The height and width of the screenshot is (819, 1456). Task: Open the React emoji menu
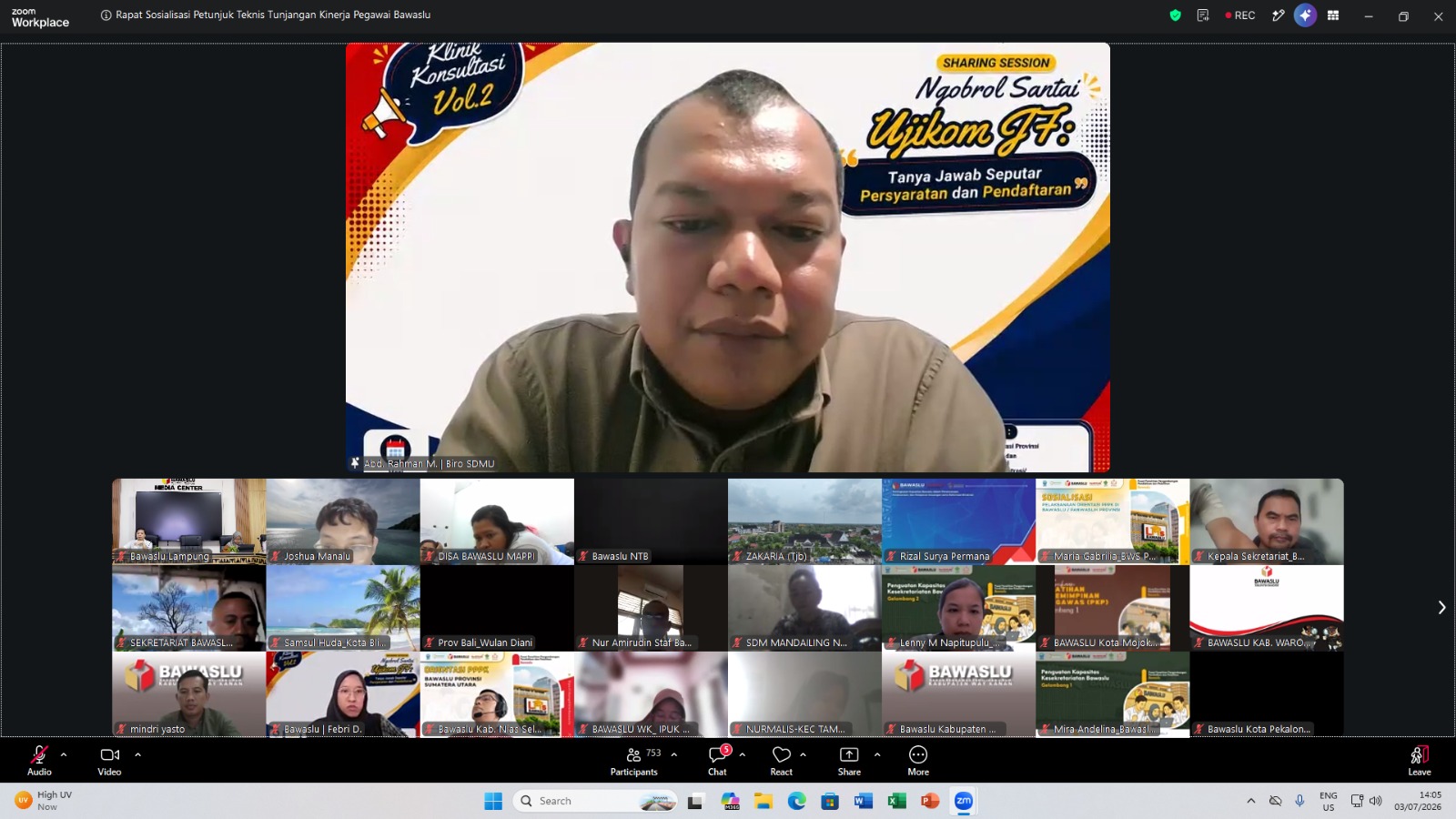pyautogui.click(x=782, y=761)
